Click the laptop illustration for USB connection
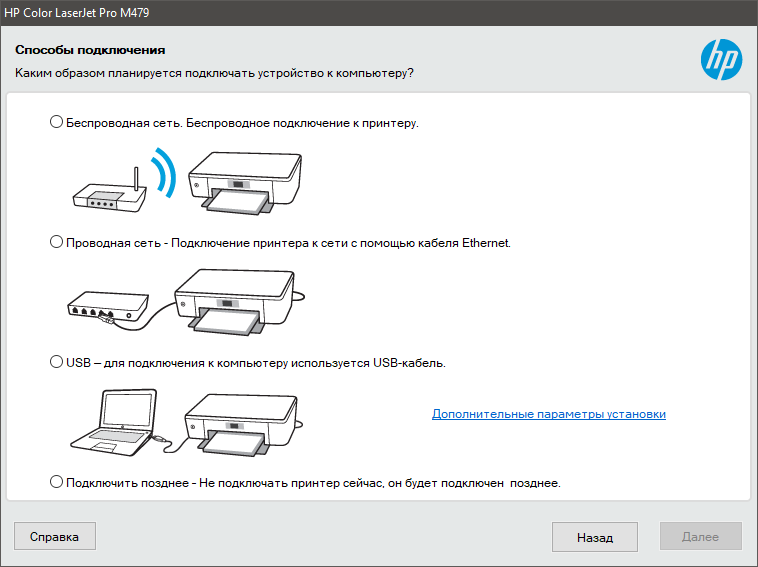This screenshot has height=567, width=758. pyautogui.click(x=116, y=422)
